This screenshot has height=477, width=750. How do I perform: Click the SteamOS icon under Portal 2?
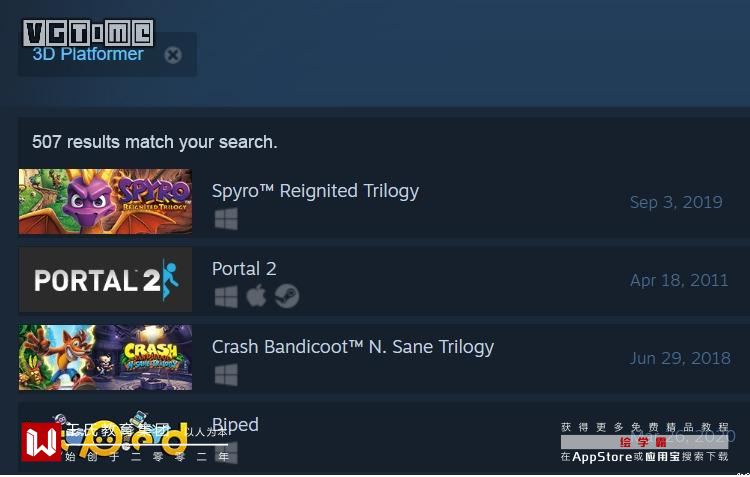287,296
